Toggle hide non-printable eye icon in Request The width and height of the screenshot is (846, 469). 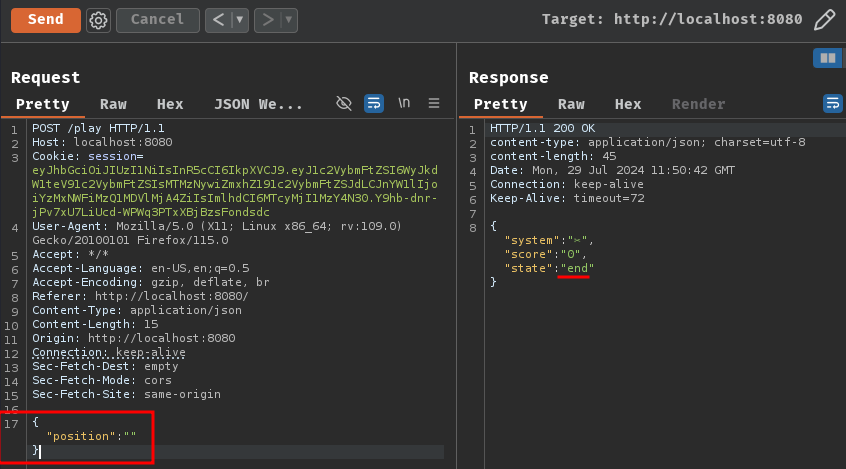[344, 103]
